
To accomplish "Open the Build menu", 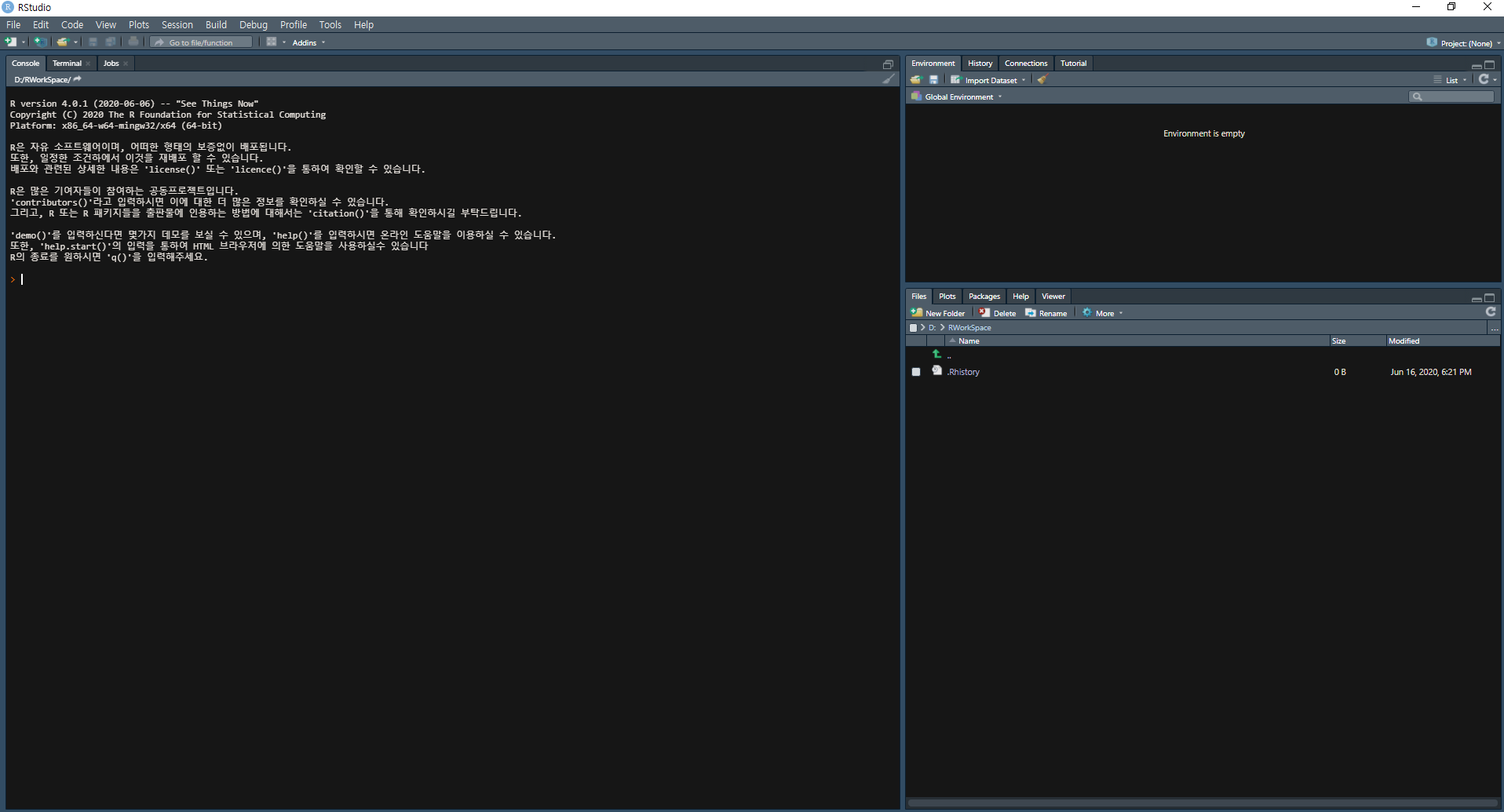I will 216,25.
